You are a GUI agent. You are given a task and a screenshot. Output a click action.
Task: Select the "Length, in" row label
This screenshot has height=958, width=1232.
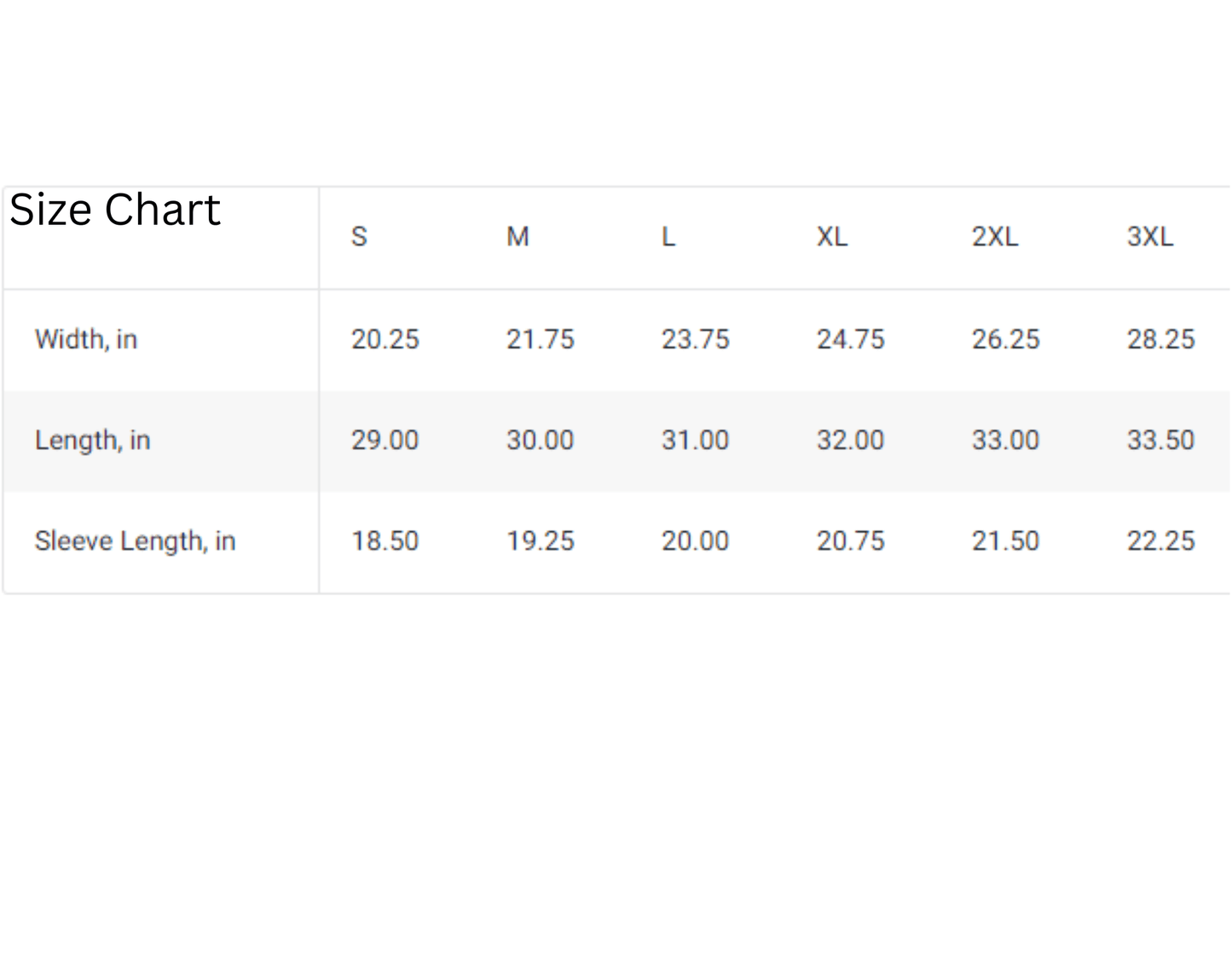92,440
